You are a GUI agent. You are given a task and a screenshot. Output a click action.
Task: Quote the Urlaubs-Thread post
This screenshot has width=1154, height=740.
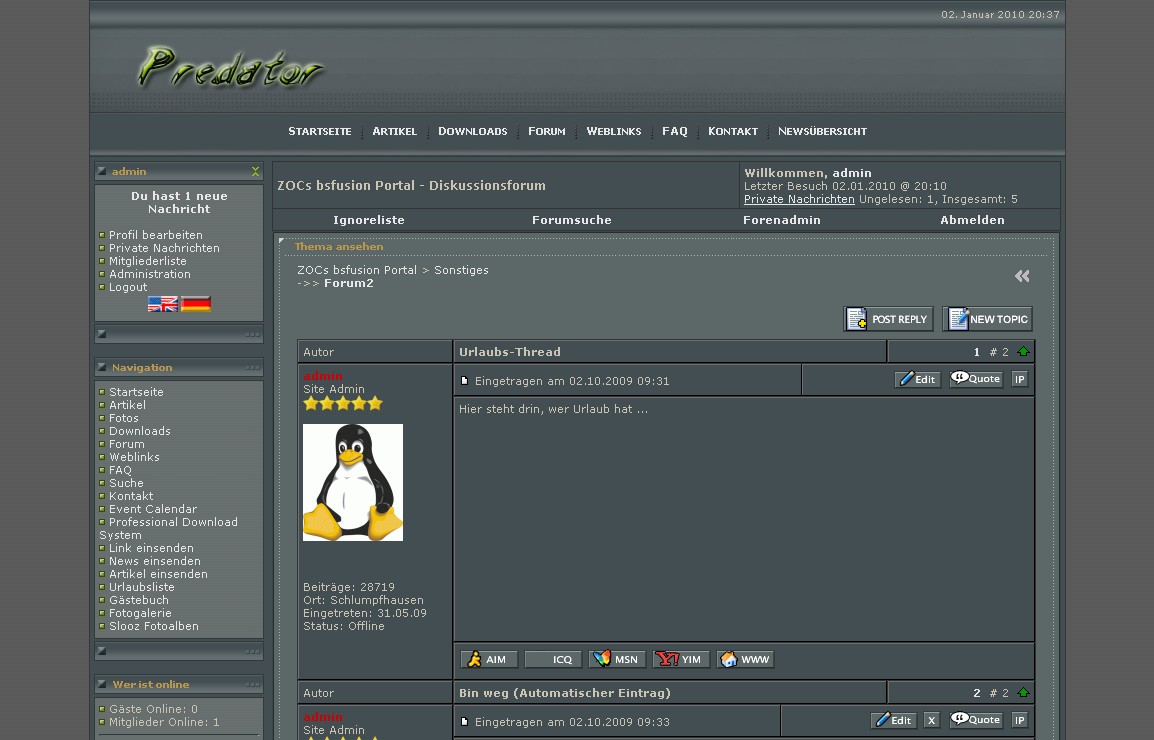[976, 379]
